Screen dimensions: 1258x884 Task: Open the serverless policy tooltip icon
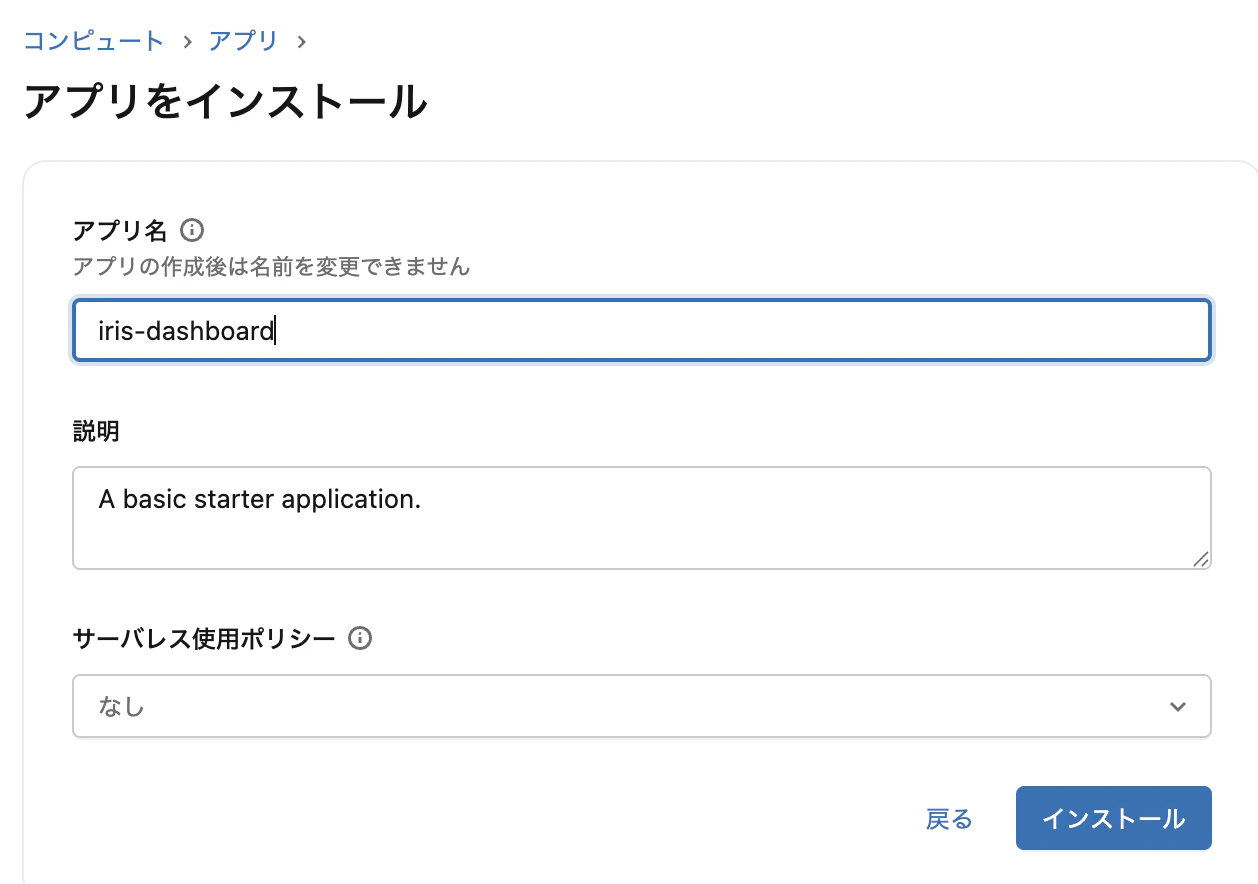tap(362, 638)
